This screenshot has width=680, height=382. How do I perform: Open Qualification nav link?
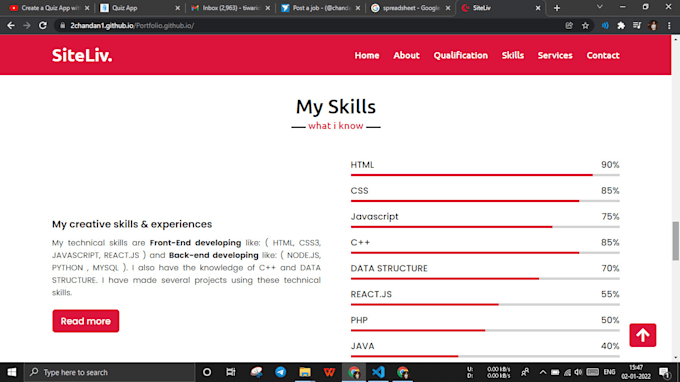[x=461, y=56]
